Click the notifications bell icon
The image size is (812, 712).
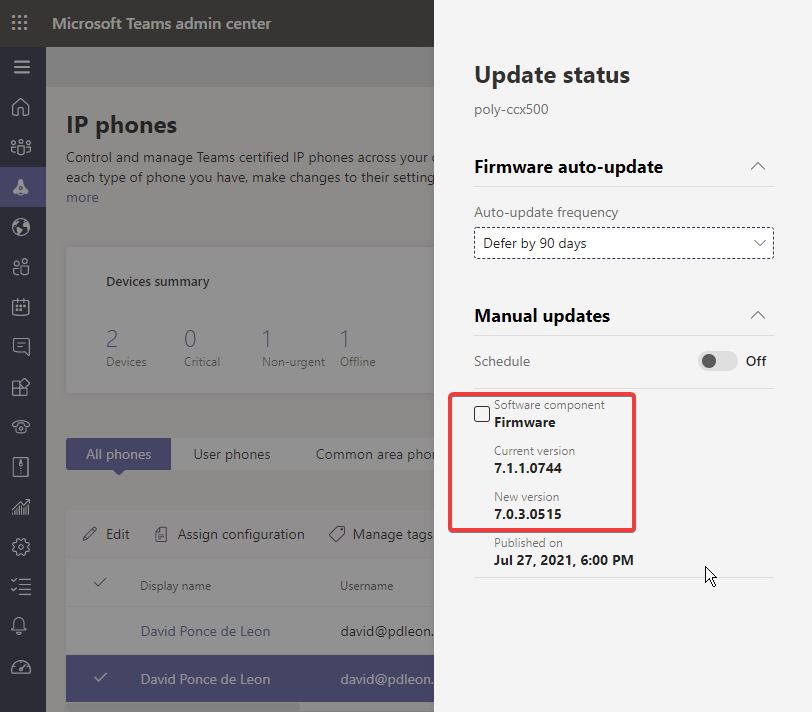pos(20,627)
